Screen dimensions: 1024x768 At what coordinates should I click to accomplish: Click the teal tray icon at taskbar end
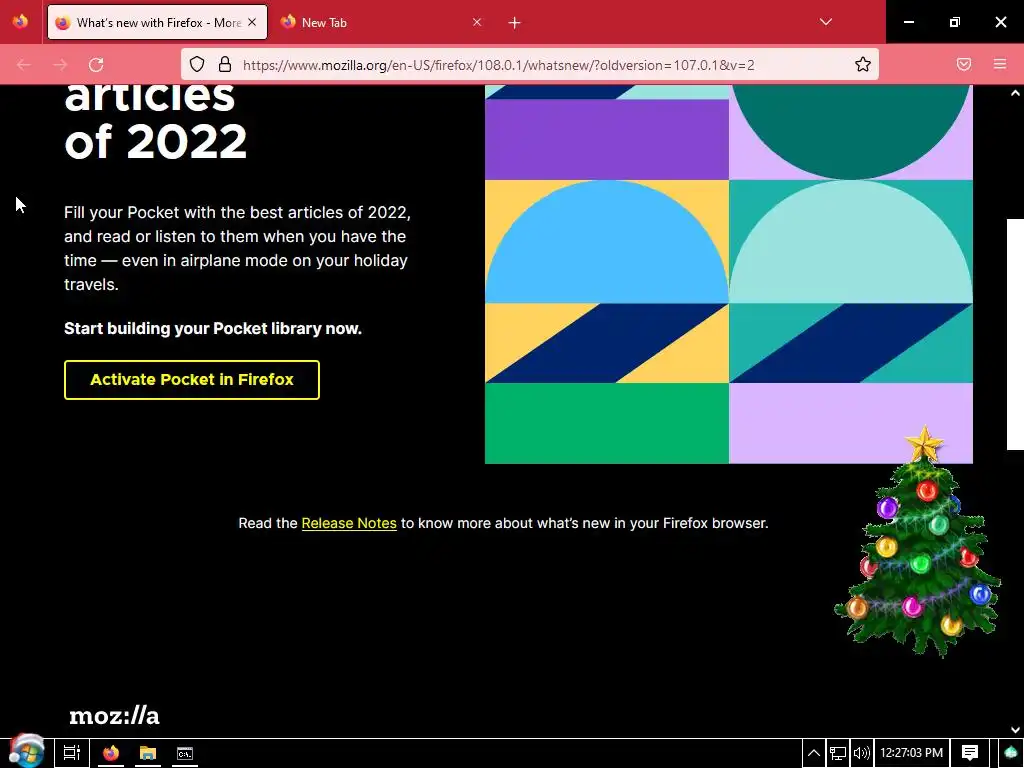point(1011,753)
